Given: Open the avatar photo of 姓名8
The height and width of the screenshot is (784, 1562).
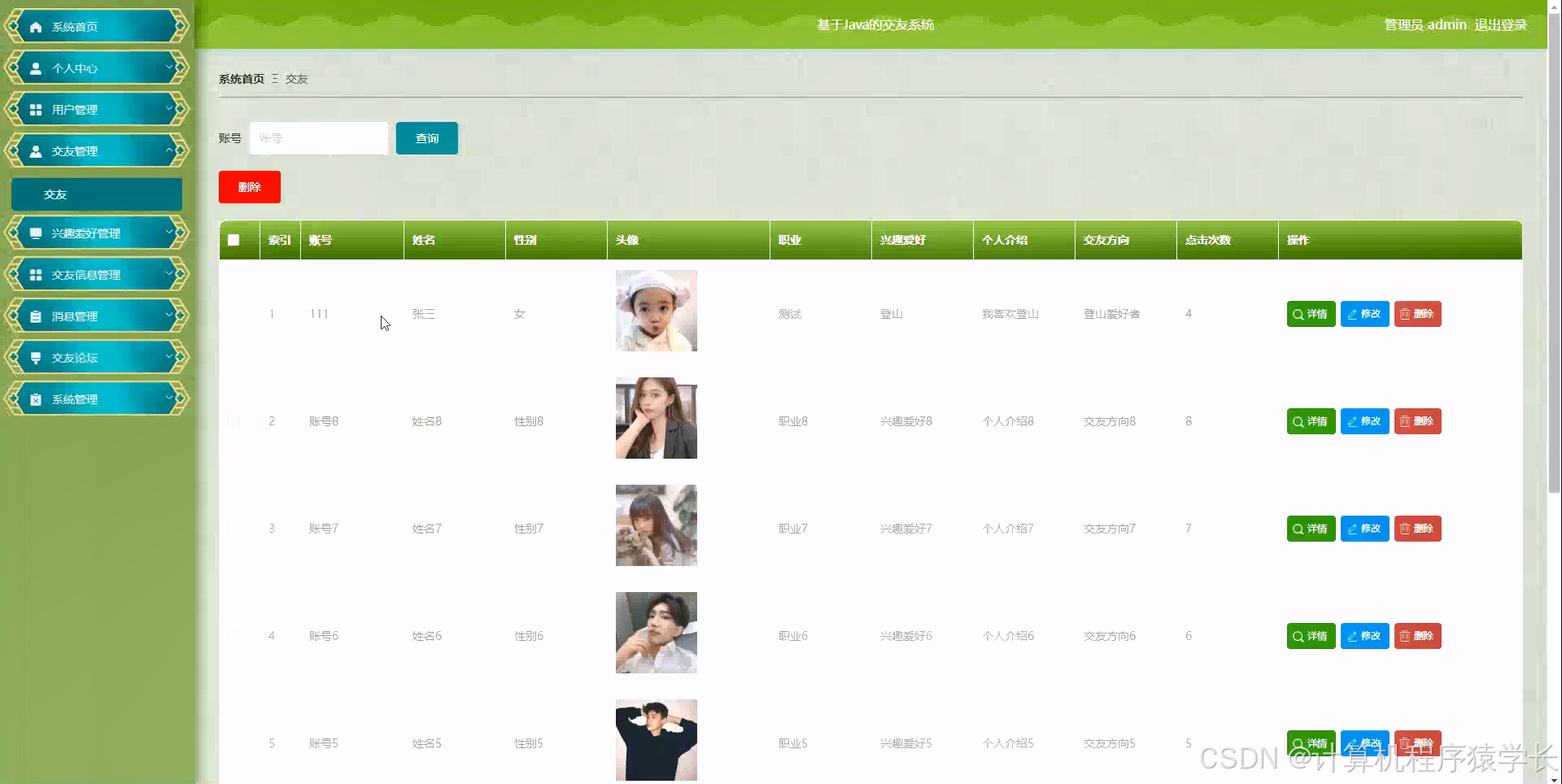Looking at the screenshot, I should pos(657,418).
